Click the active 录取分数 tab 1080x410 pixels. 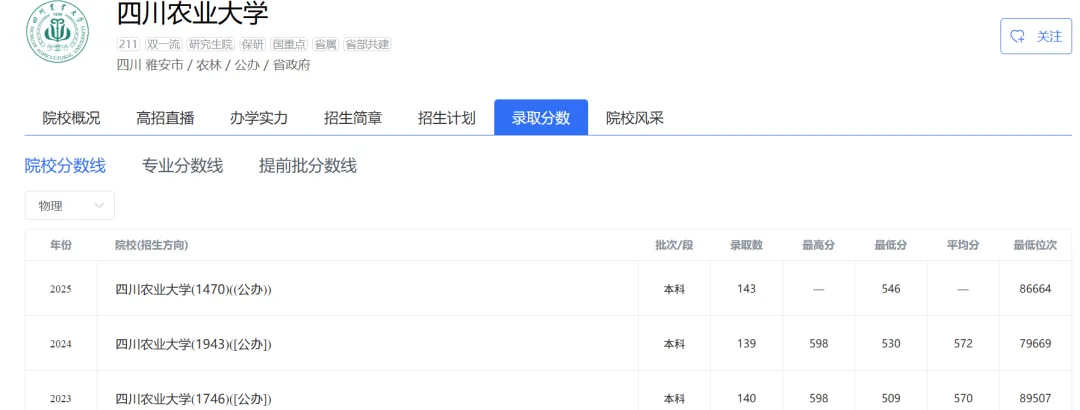541,117
